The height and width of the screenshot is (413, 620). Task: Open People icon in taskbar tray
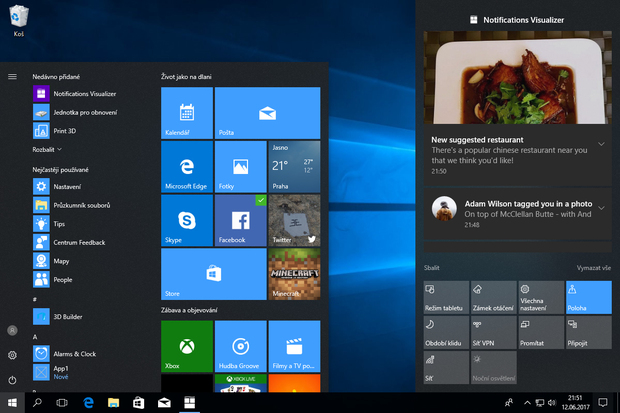(509, 403)
